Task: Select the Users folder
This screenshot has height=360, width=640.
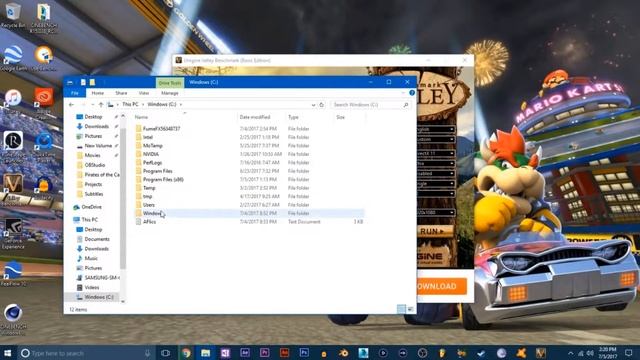Action: pyautogui.click(x=149, y=205)
